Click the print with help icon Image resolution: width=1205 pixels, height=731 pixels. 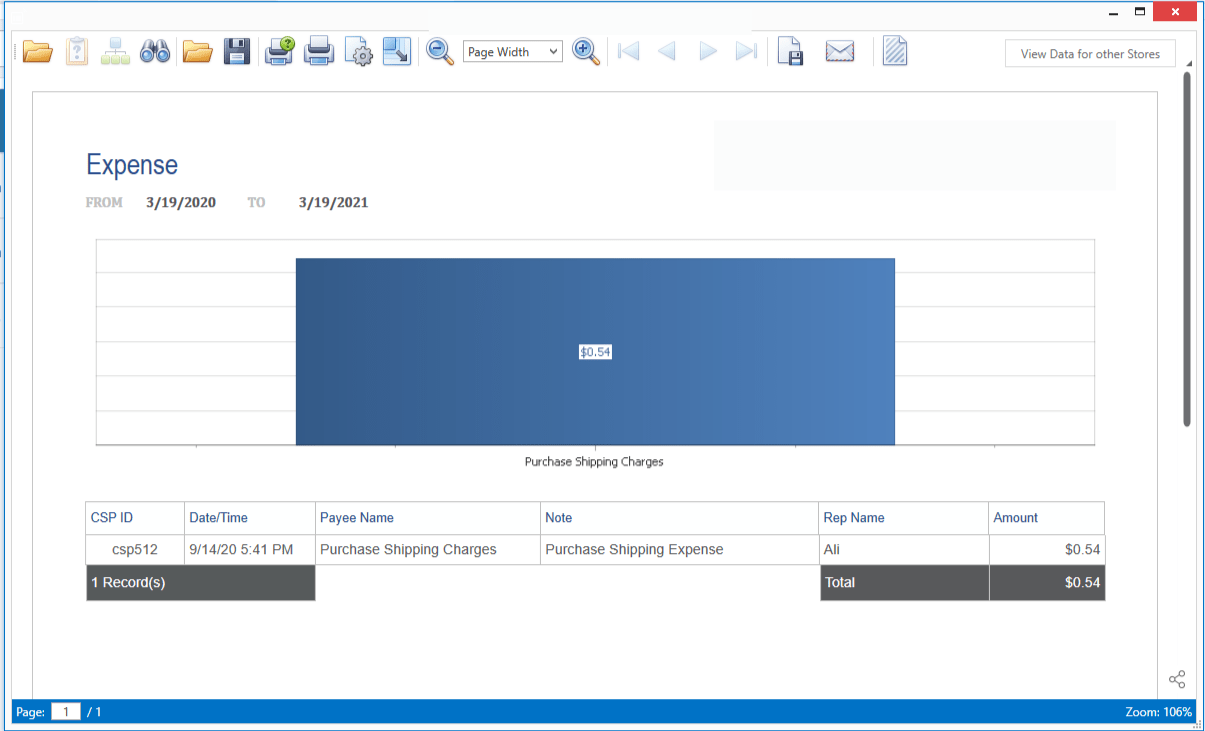[279, 51]
